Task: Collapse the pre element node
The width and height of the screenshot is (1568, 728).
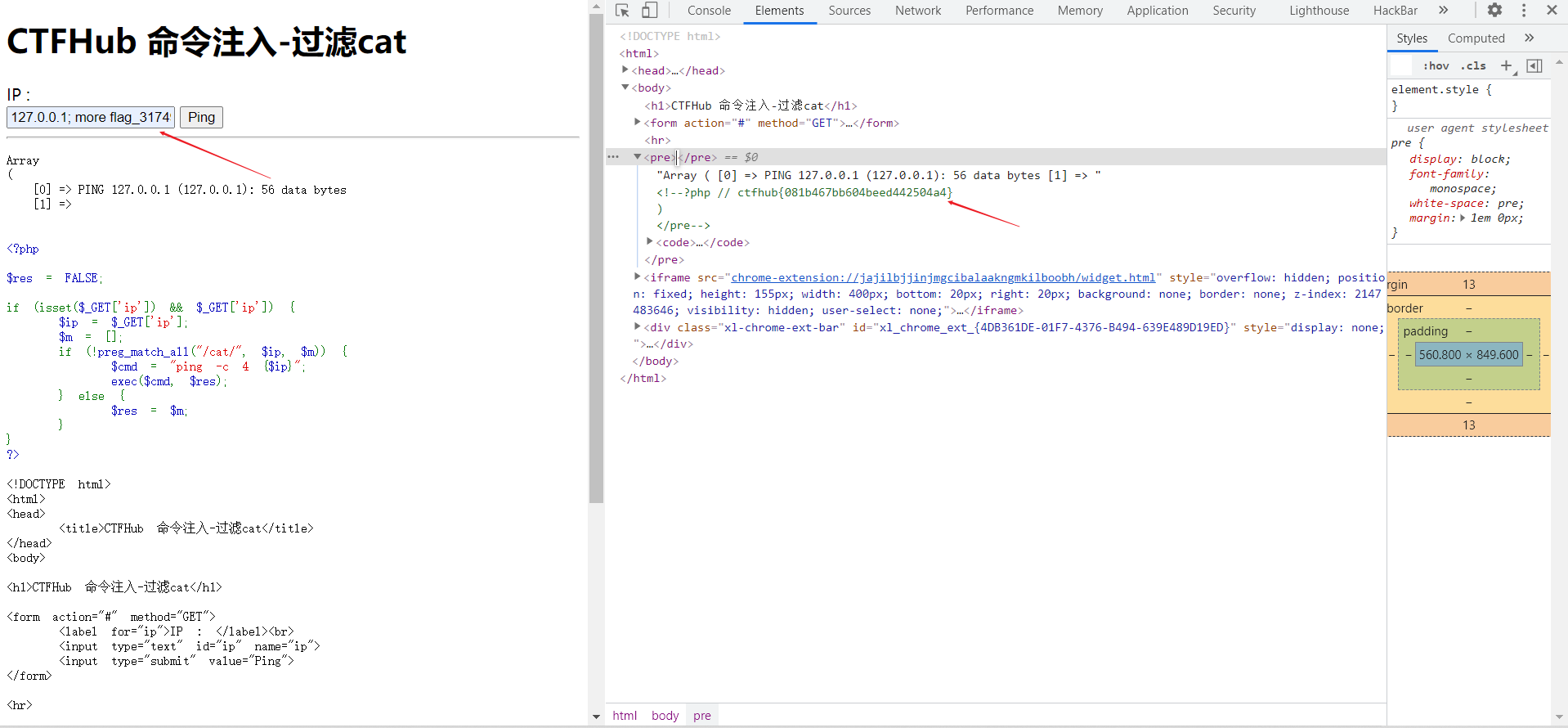Action: click(638, 157)
